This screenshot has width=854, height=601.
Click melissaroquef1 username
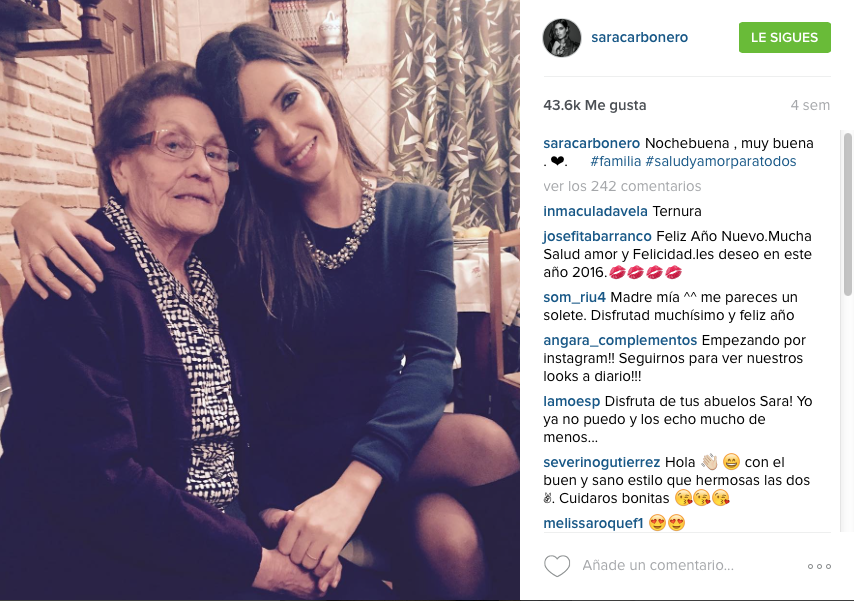593,524
